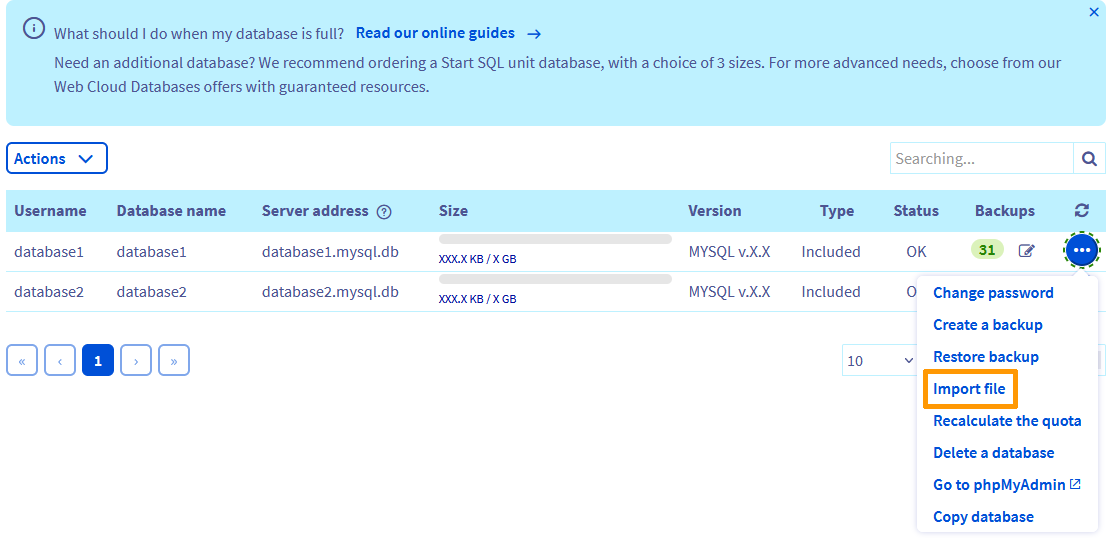
Task: Select Import file from the menu
Action: pos(969,389)
